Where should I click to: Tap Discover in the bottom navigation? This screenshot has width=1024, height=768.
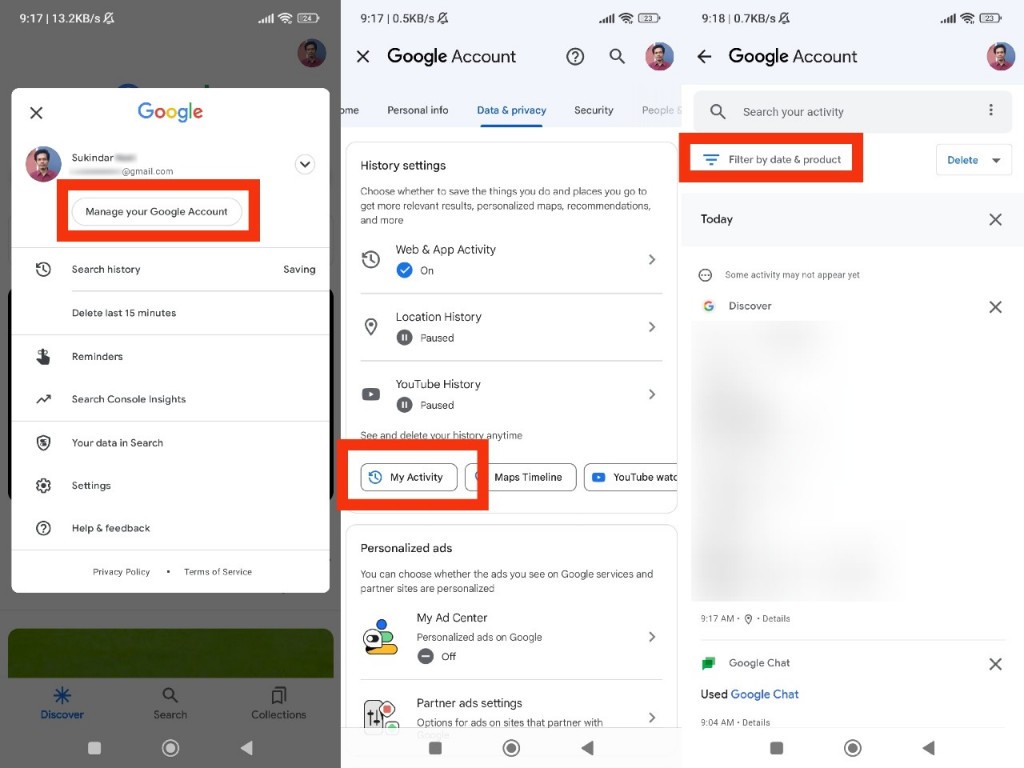[x=62, y=700]
